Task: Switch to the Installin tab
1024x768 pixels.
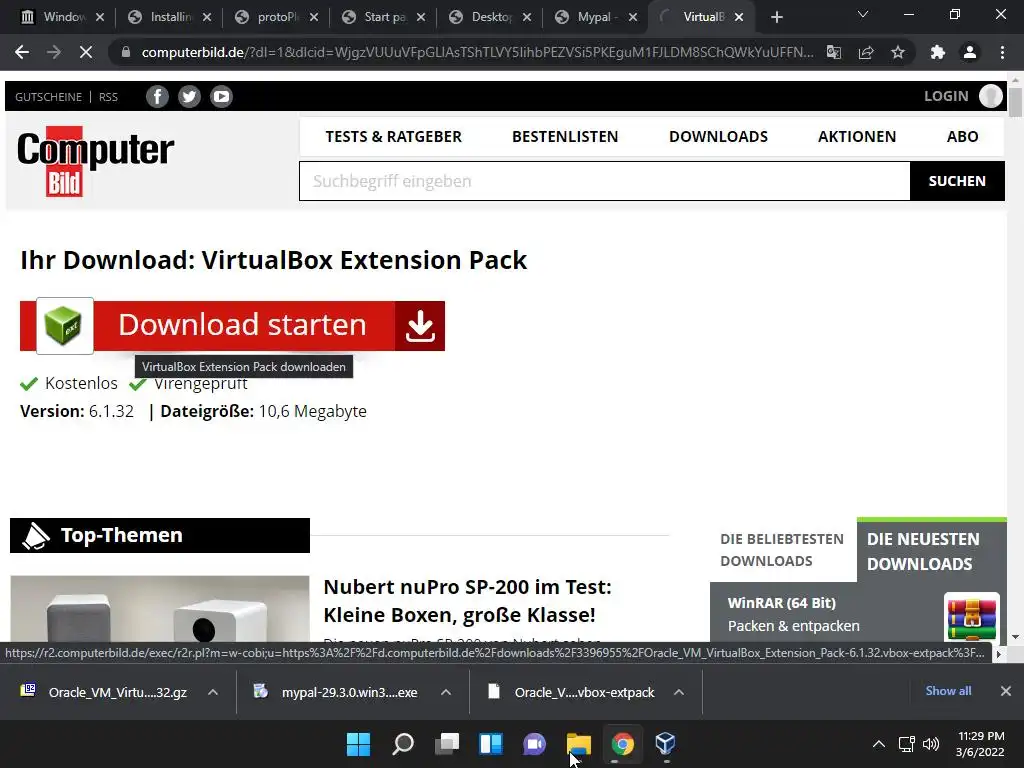Action: (169, 17)
